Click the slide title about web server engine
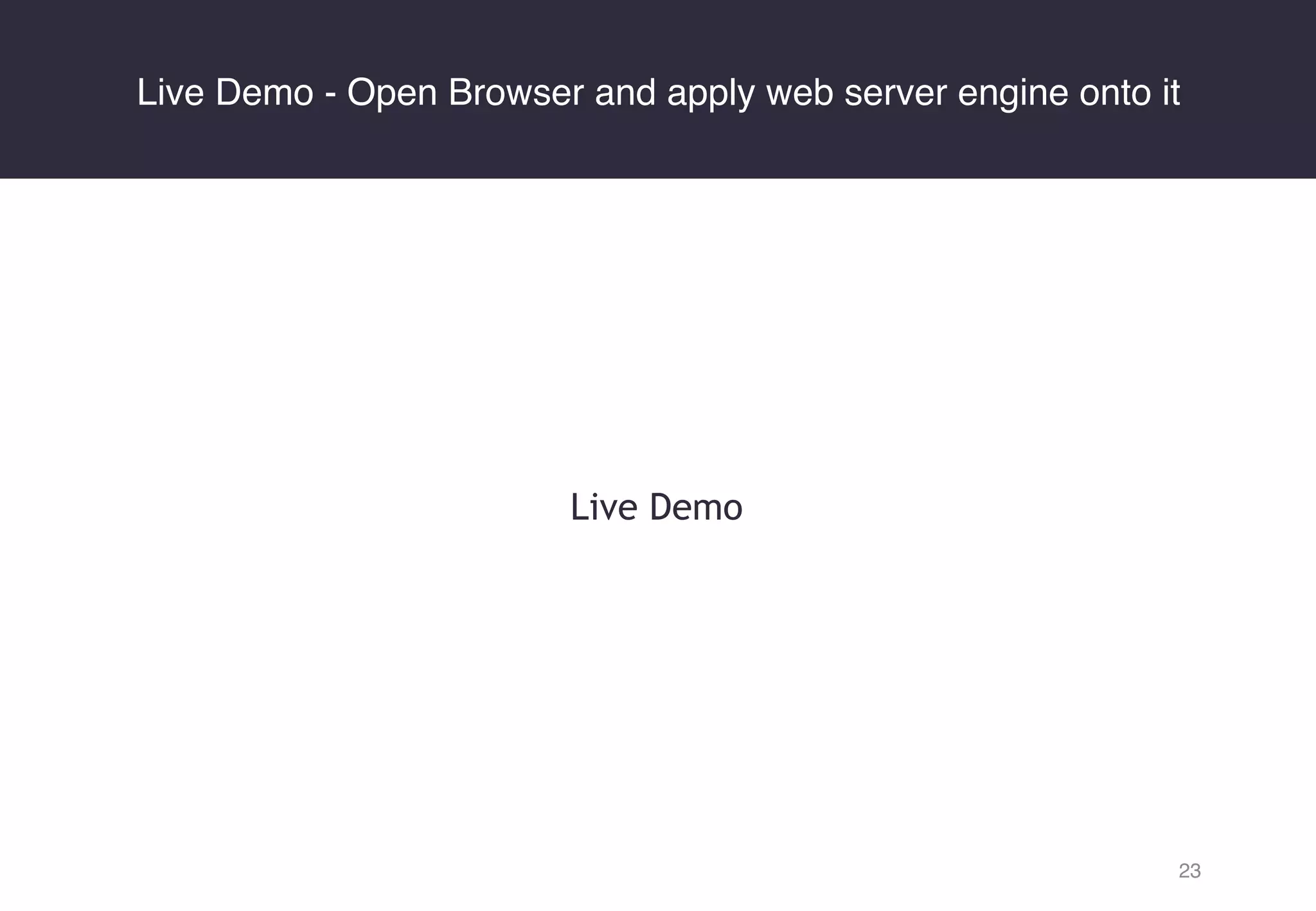 [658, 93]
